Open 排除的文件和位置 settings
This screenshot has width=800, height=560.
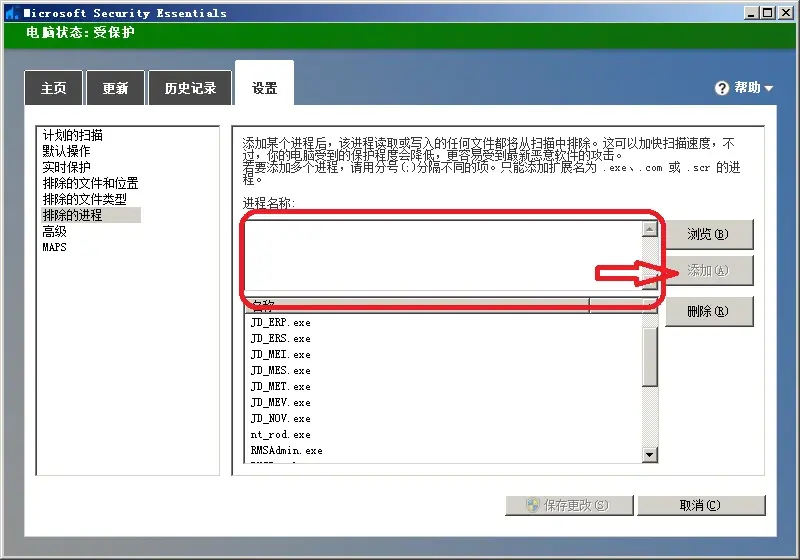[x=90, y=183]
